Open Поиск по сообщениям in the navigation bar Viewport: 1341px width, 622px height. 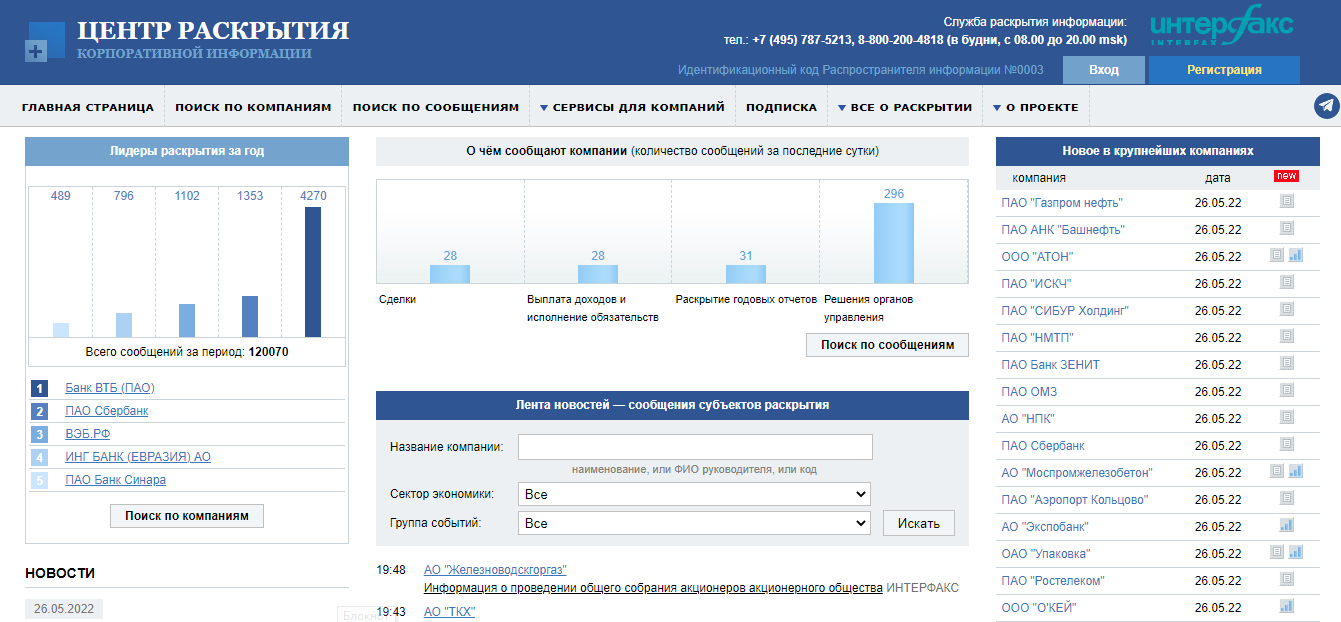(436, 107)
